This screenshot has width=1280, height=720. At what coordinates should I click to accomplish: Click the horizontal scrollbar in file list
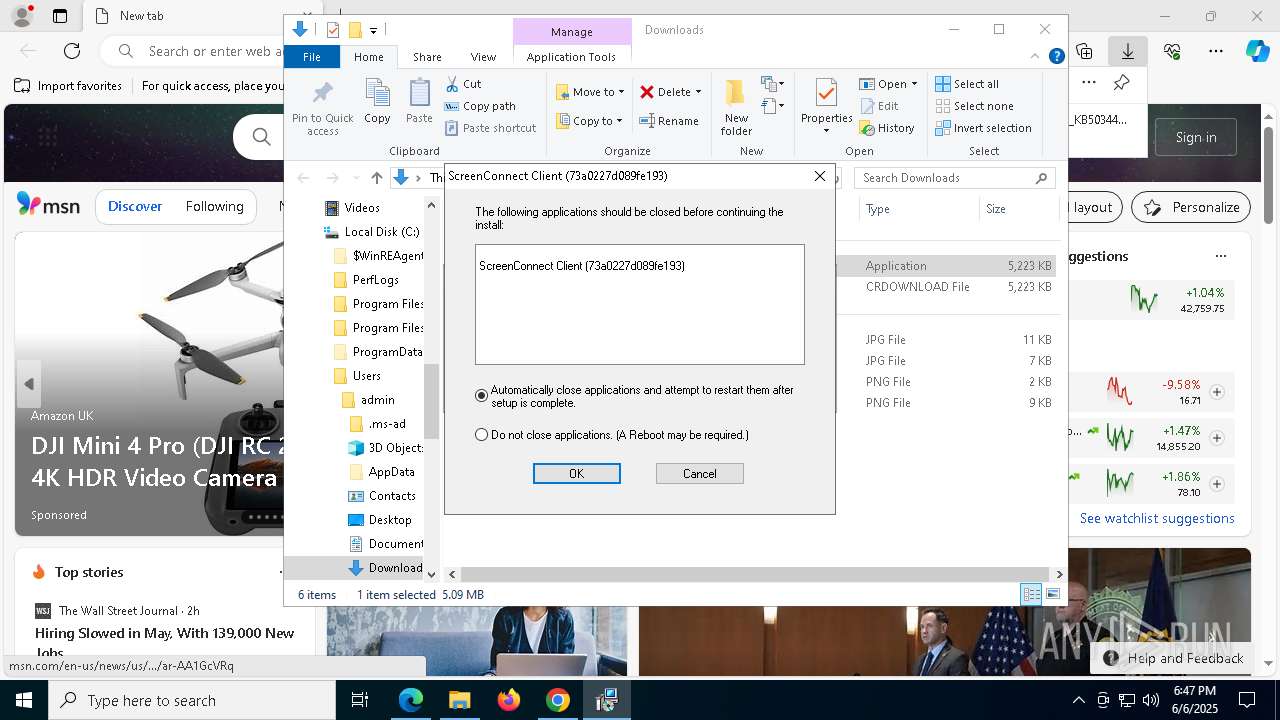[758, 574]
